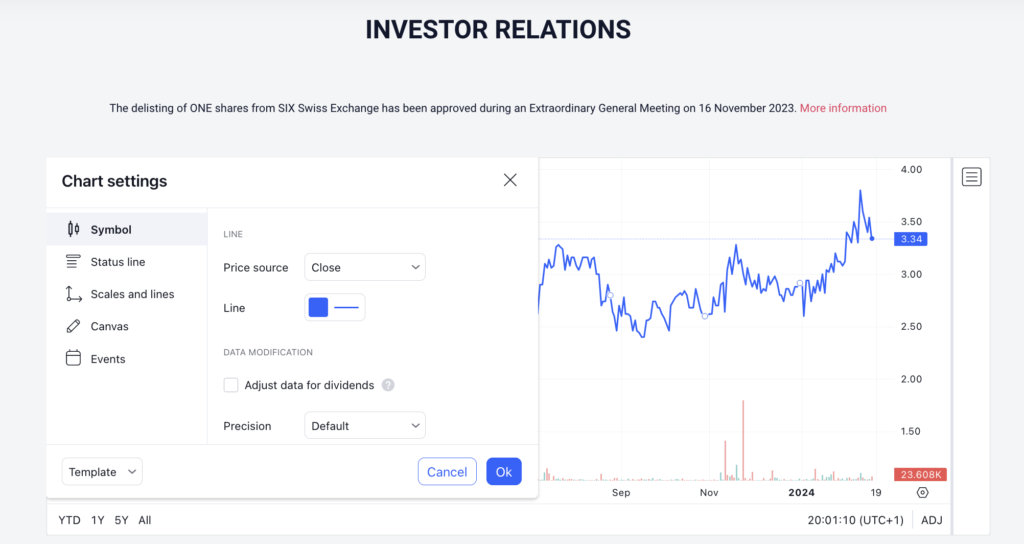Click the Canvas pencil icon

pos(73,326)
